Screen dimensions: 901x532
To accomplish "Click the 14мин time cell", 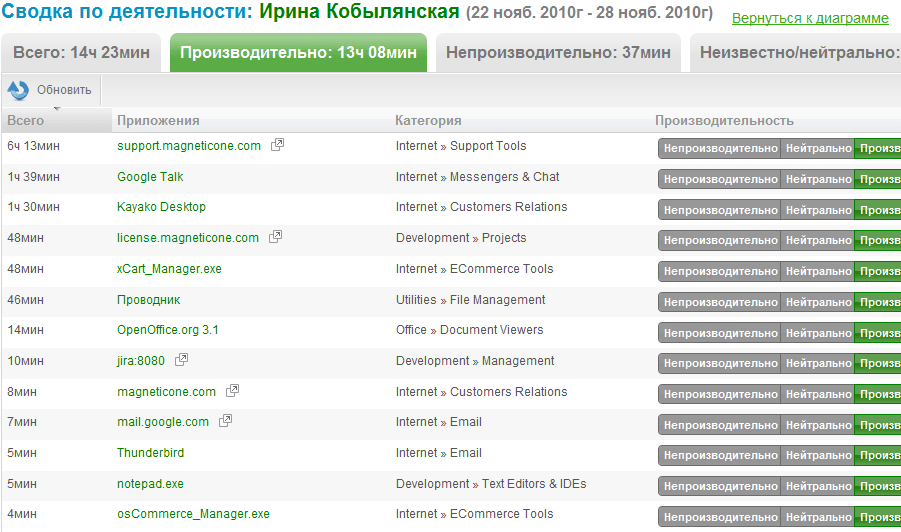I will click(25, 330).
